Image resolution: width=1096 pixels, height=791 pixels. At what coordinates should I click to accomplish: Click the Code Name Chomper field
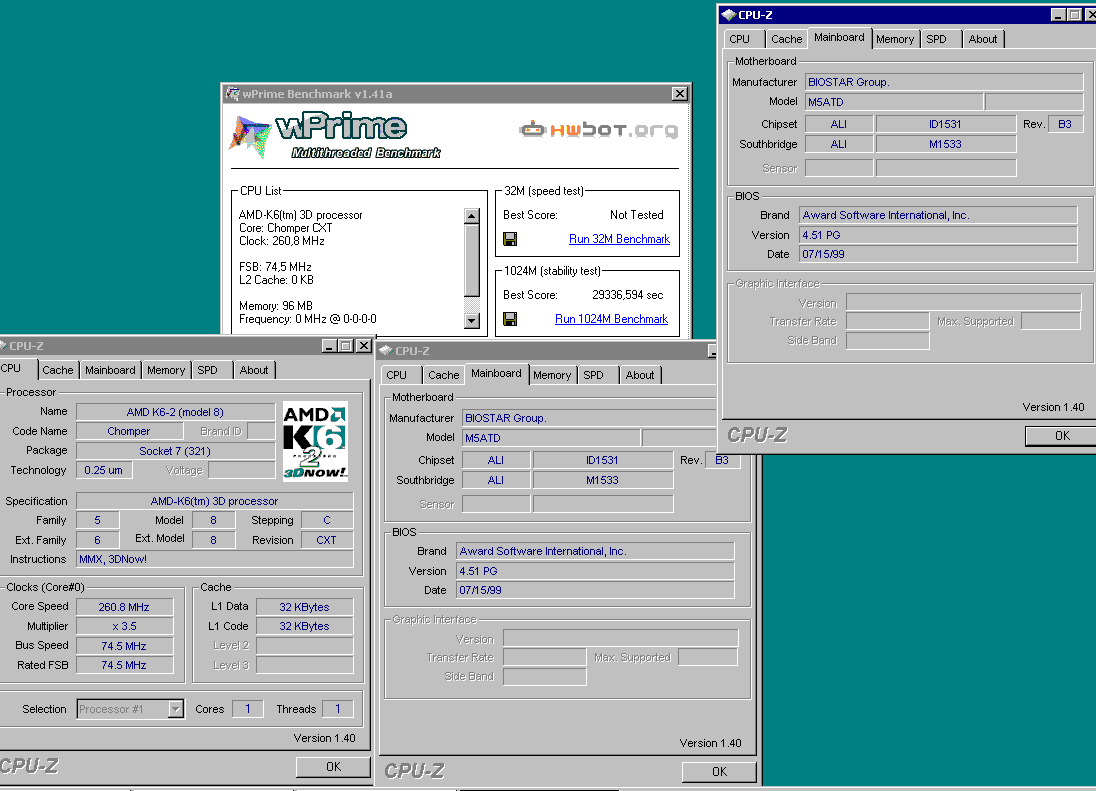(129, 432)
